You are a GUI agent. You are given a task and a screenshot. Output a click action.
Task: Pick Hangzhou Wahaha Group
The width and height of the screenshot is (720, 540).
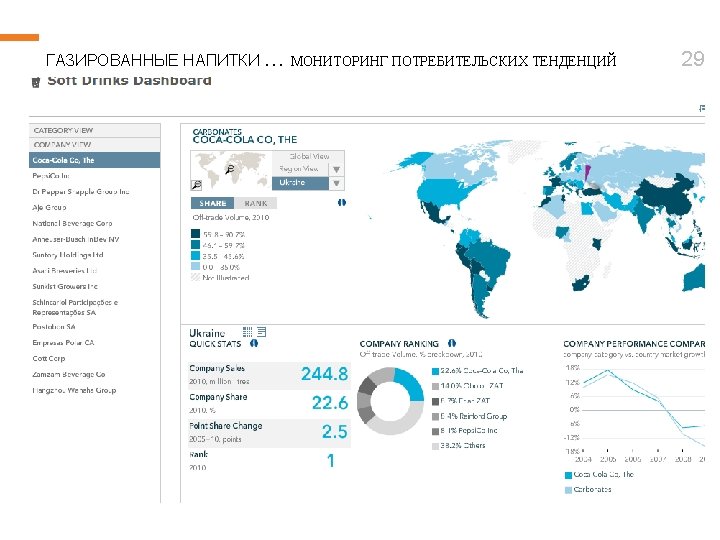click(x=74, y=390)
